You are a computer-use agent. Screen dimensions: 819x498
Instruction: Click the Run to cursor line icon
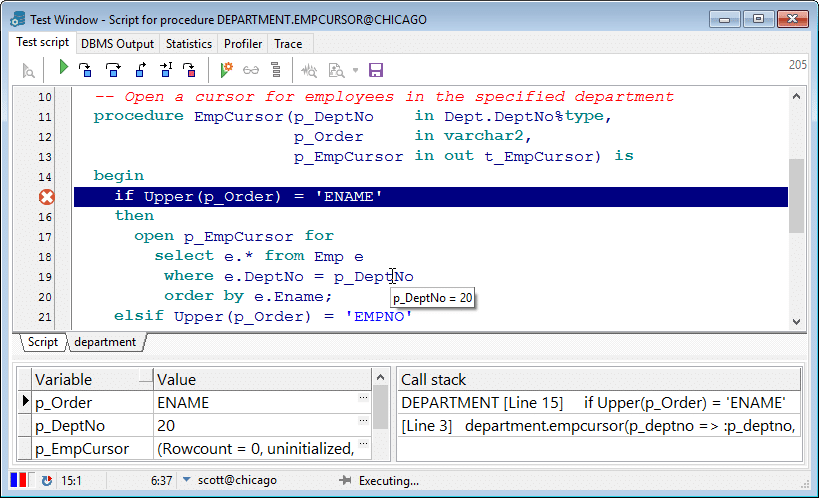(166, 70)
